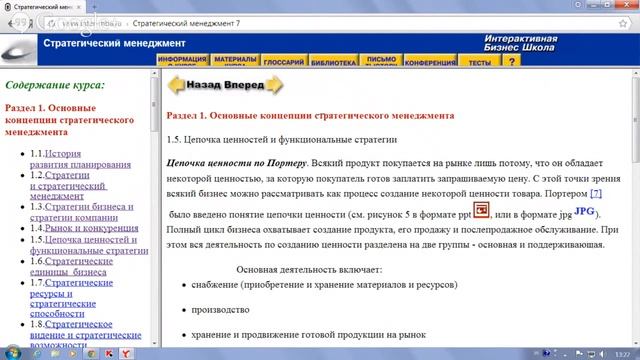Open Internet Explorer from the taskbar

tap(37, 353)
